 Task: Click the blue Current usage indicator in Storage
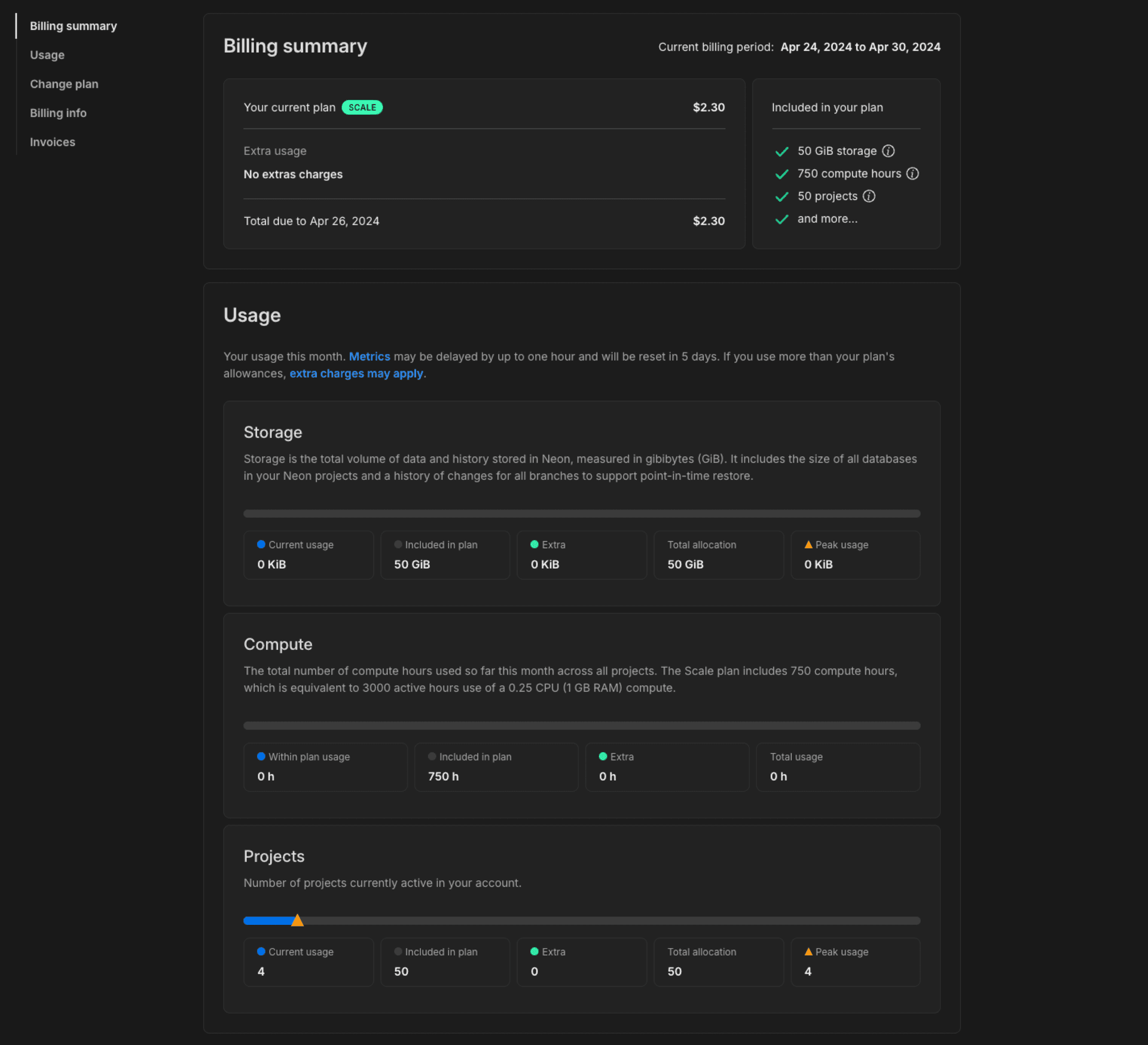[260, 544]
